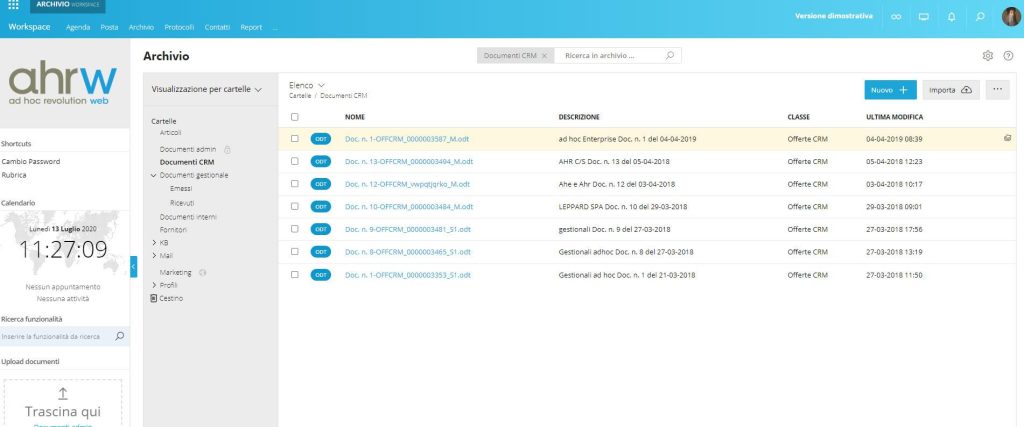Screen dimensions: 1024x427
Task: Click the help question mark icon
Action: pos(1008,56)
